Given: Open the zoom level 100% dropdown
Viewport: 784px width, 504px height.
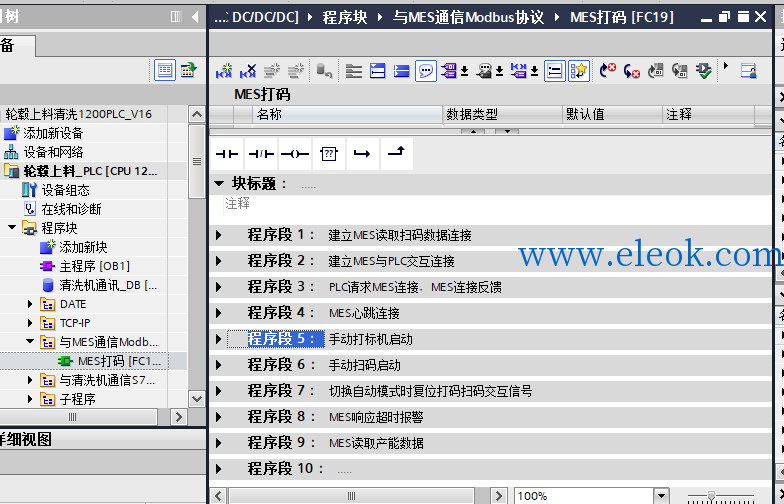Looking at the screenshot, I should 661,496.
